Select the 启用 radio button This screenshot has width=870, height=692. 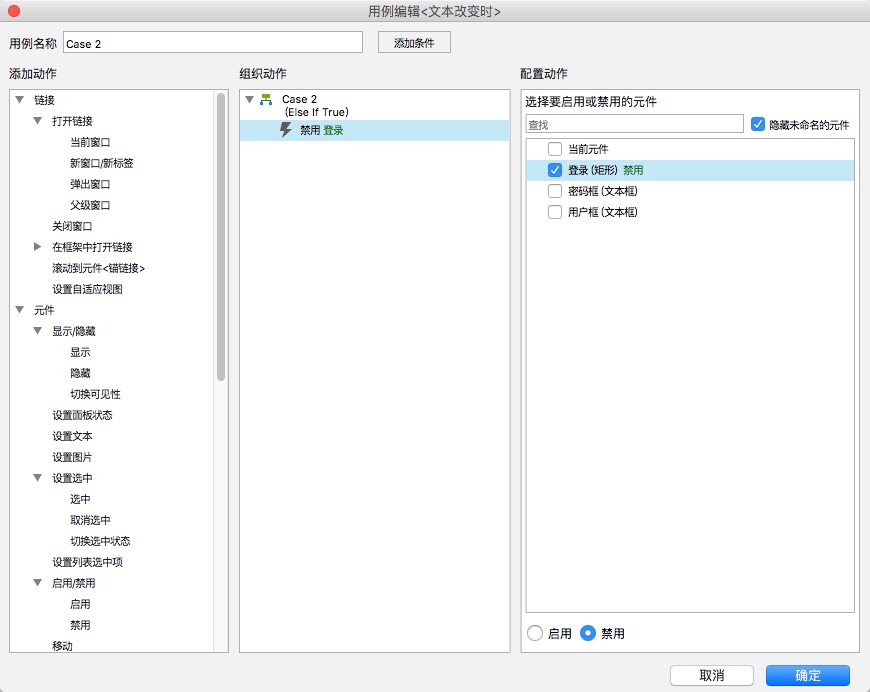535,633
